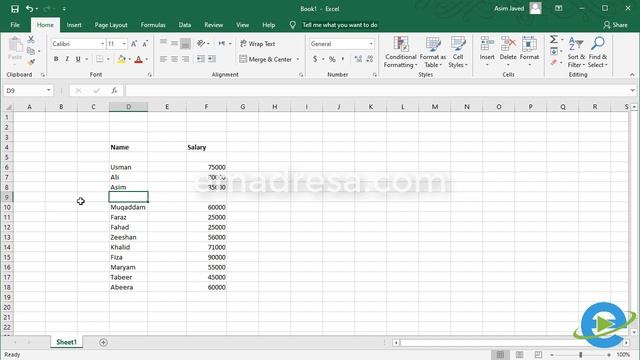Switch to the Data tab
Viewport: 640px width, 360px height.
(x=184, y=25)
